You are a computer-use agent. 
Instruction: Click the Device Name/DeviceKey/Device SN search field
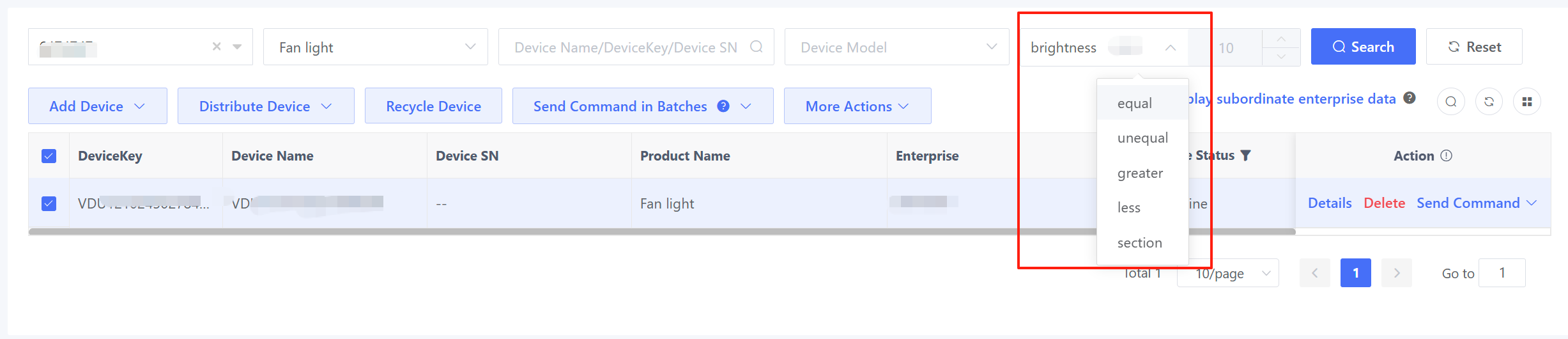(626, 47)
